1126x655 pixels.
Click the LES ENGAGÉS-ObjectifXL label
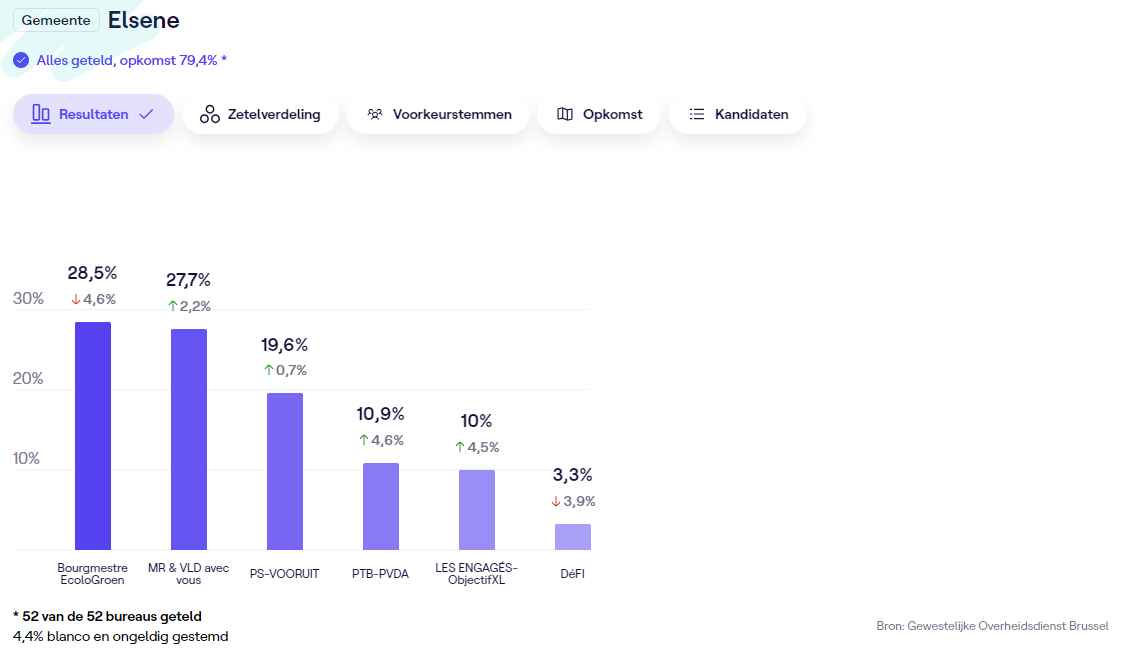tap(477, 574)
